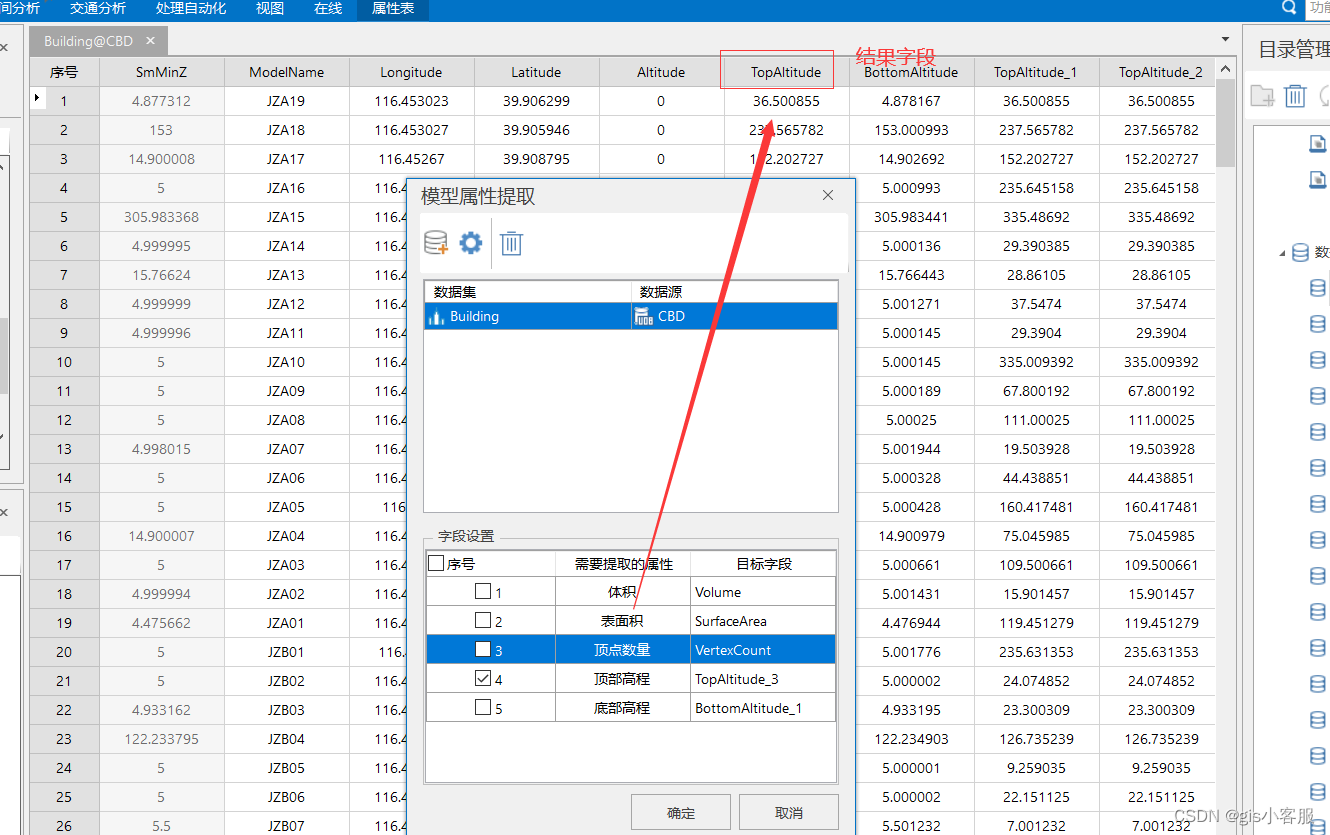Viewport: 1330px width, 835px height.
Task: Select row number 1 header
Action: pyautogui.click(x=64, y=101)
